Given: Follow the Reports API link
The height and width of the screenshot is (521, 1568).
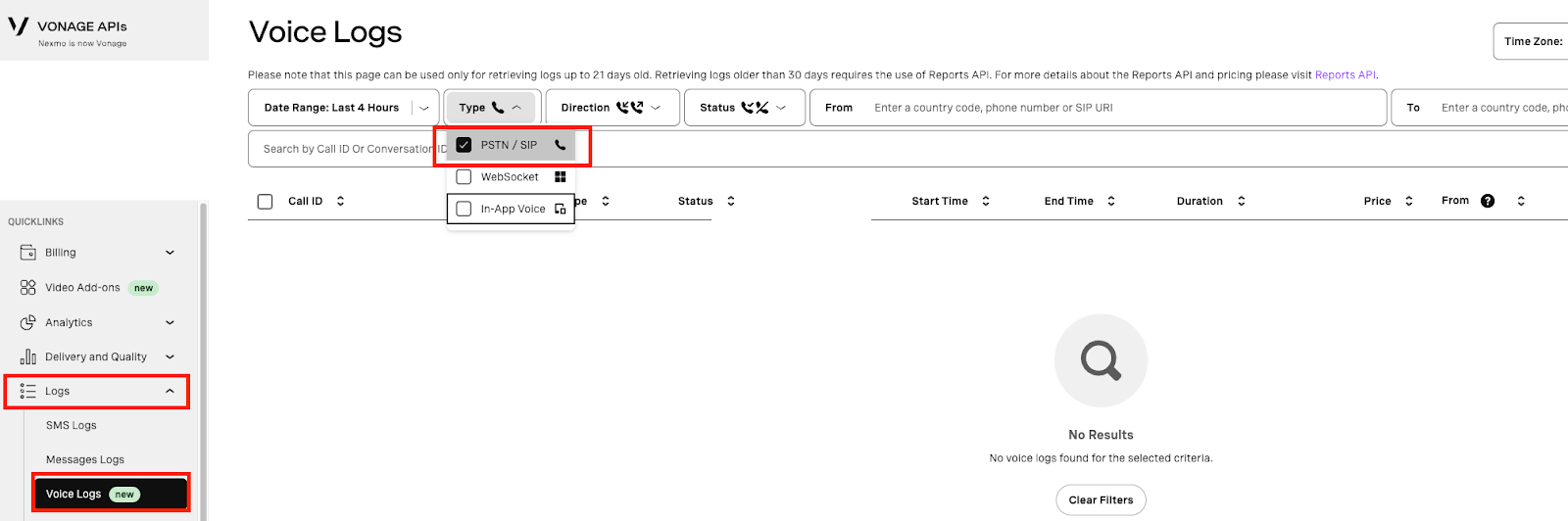Looking at the screenshot, I should click(x=1346, y=74).
